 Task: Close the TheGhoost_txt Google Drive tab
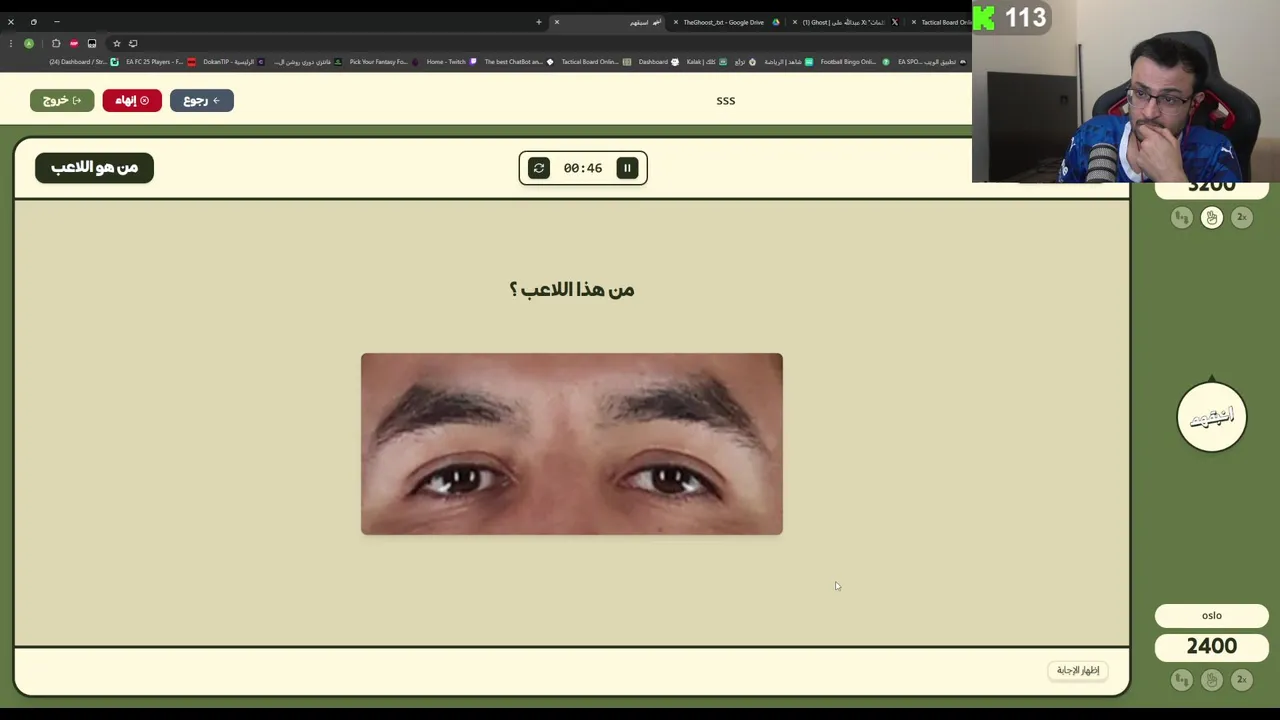(676, 22)
